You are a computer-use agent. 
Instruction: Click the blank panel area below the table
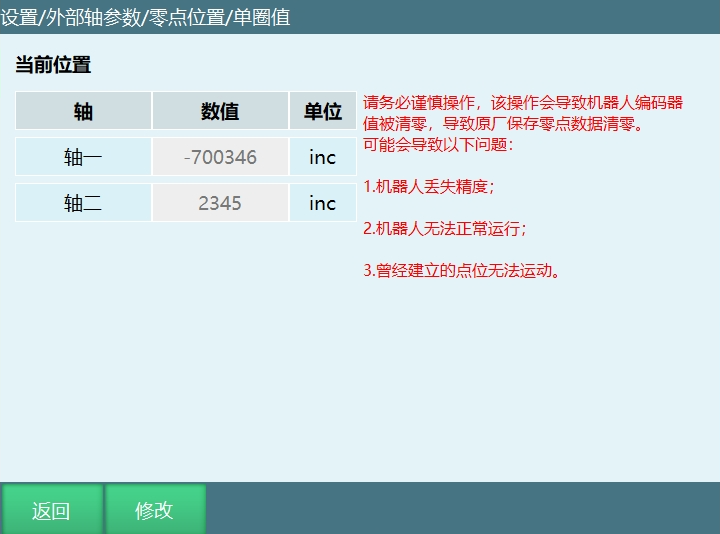coord(180,350)
